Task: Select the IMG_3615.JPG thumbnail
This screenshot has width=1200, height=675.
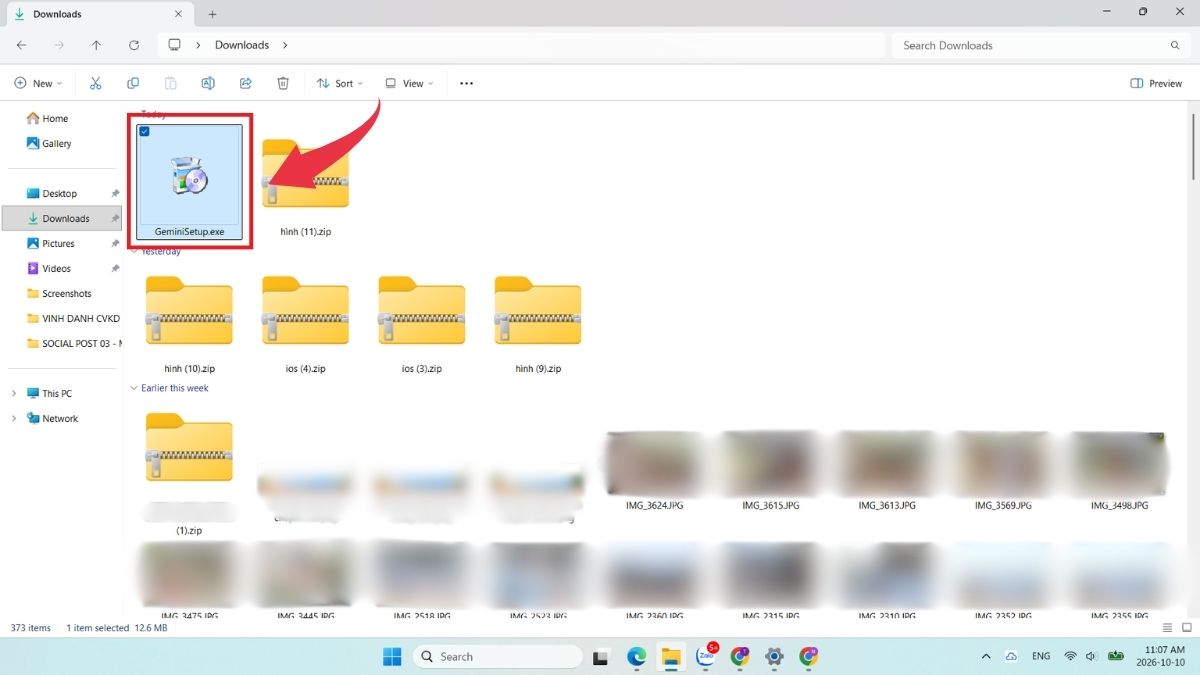Action: tap(771, 463)
